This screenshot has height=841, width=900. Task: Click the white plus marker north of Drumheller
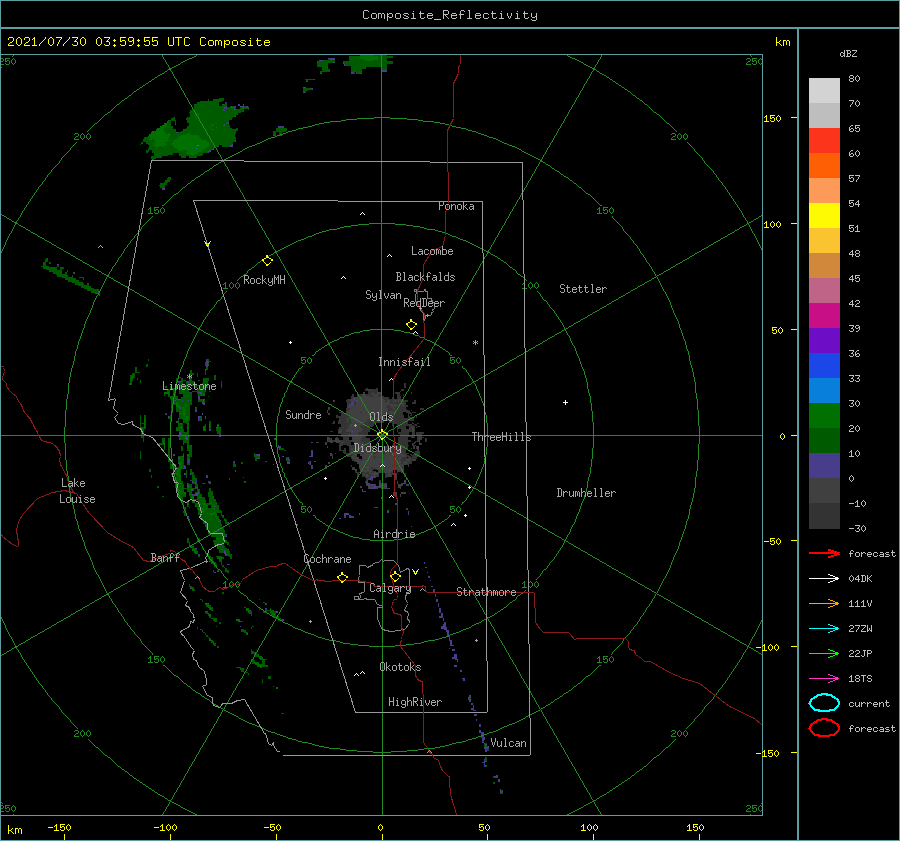point(565,402)
